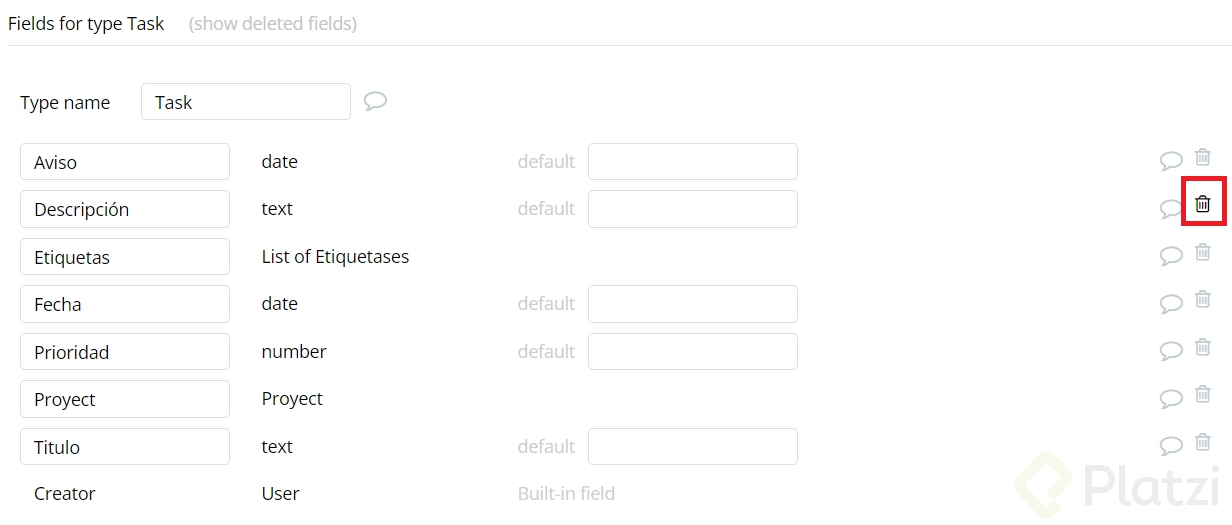Image resolution: width=1232 pixels, height=525 pixels.
Task: Add a comment on the Aviso field
Action: [1171, 161]
